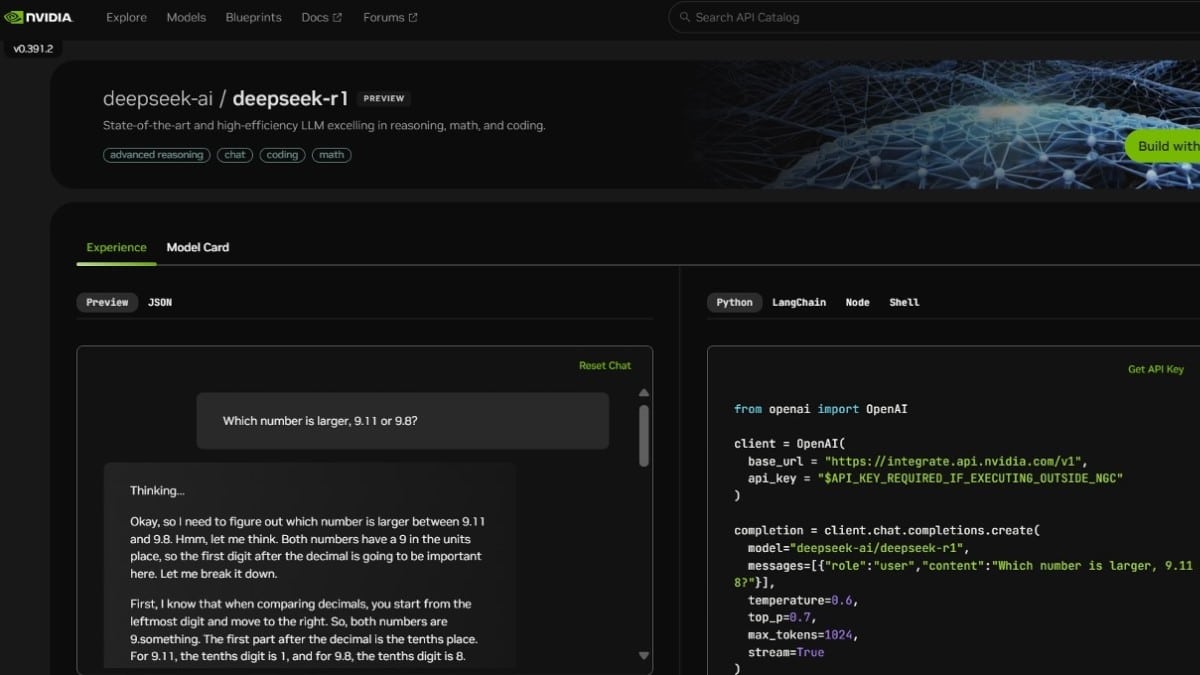Click the advanced reasoning tag
Image resolution: width=1200 pixels, height=675 pixels.
pyautogui.click(x=156, y=155)
